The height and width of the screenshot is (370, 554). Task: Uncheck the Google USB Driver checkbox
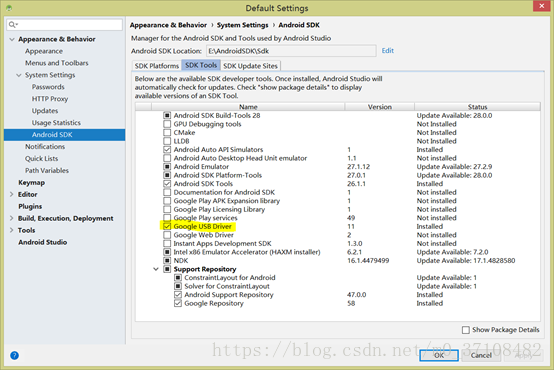167,227
